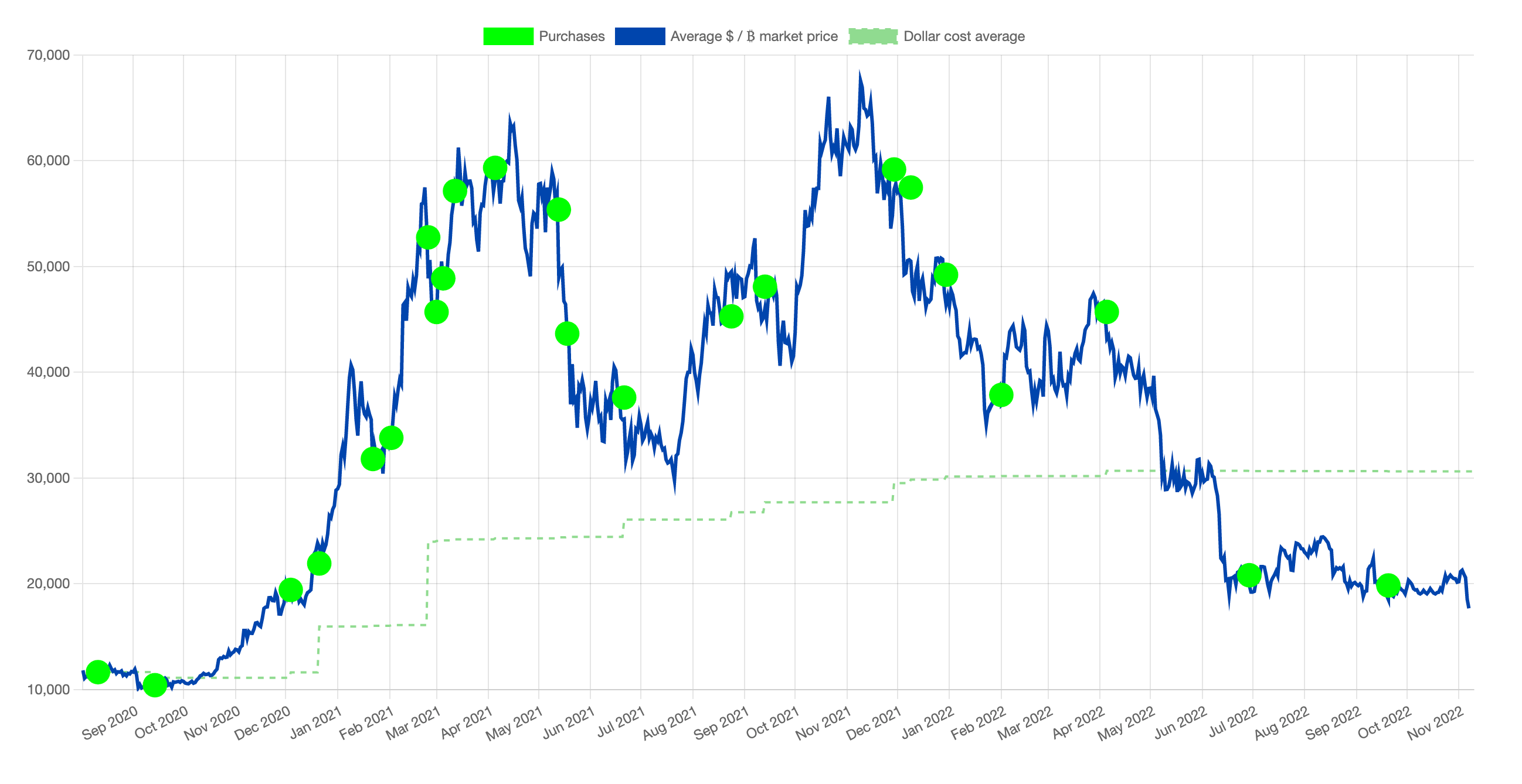Click the blue market price legend swatch
The width and height of the screenshot is (1522, 784).
640,36
